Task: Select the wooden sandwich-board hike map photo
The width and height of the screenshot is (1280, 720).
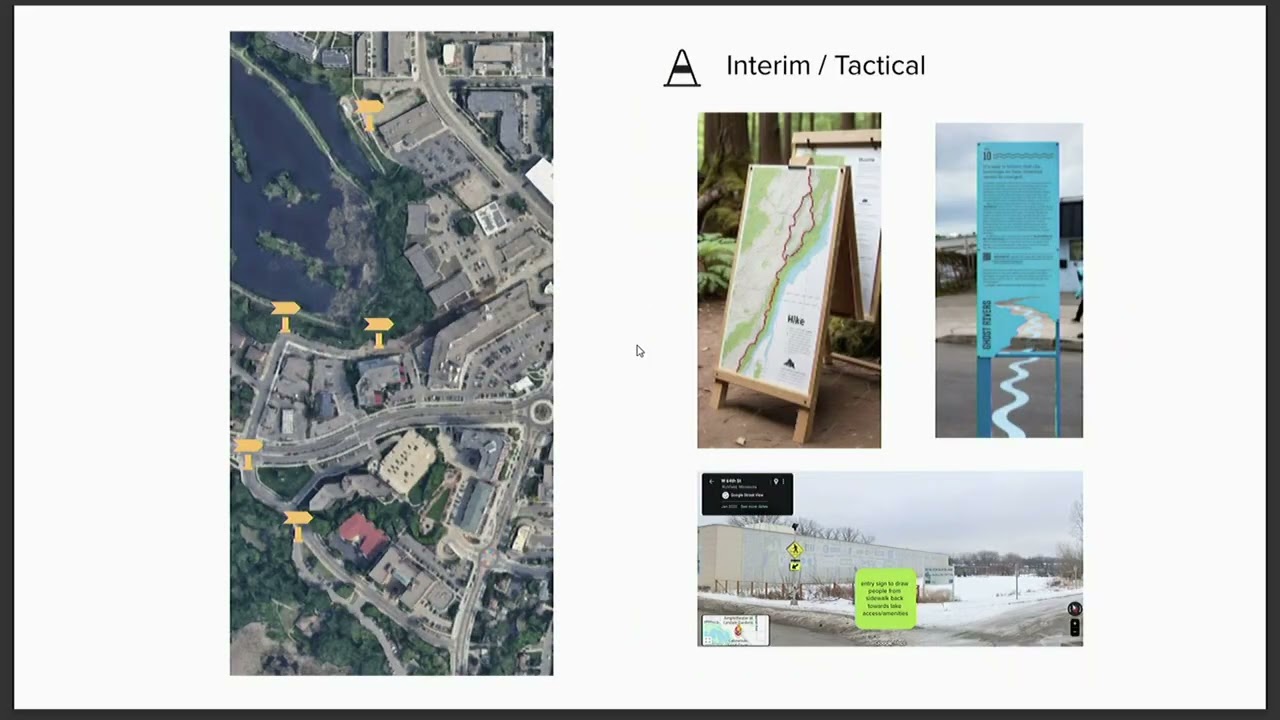Action: click(x=789, y=280)
